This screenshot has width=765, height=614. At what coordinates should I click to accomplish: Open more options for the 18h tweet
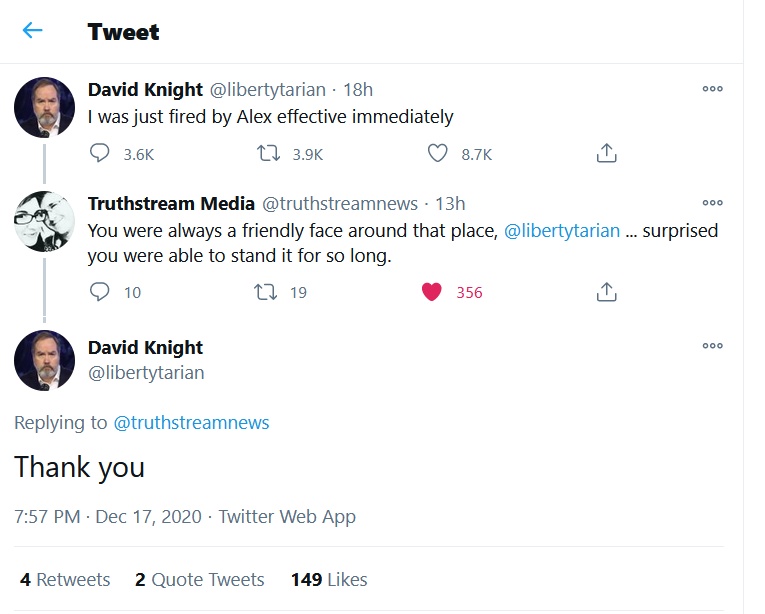712,89
